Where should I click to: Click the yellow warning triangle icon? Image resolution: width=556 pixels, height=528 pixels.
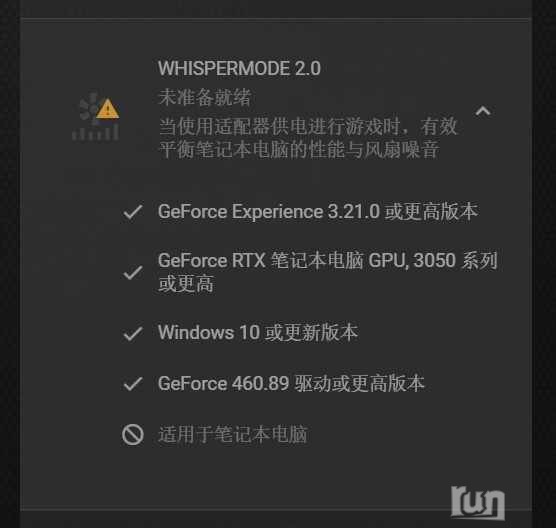(x=107, y=109)
